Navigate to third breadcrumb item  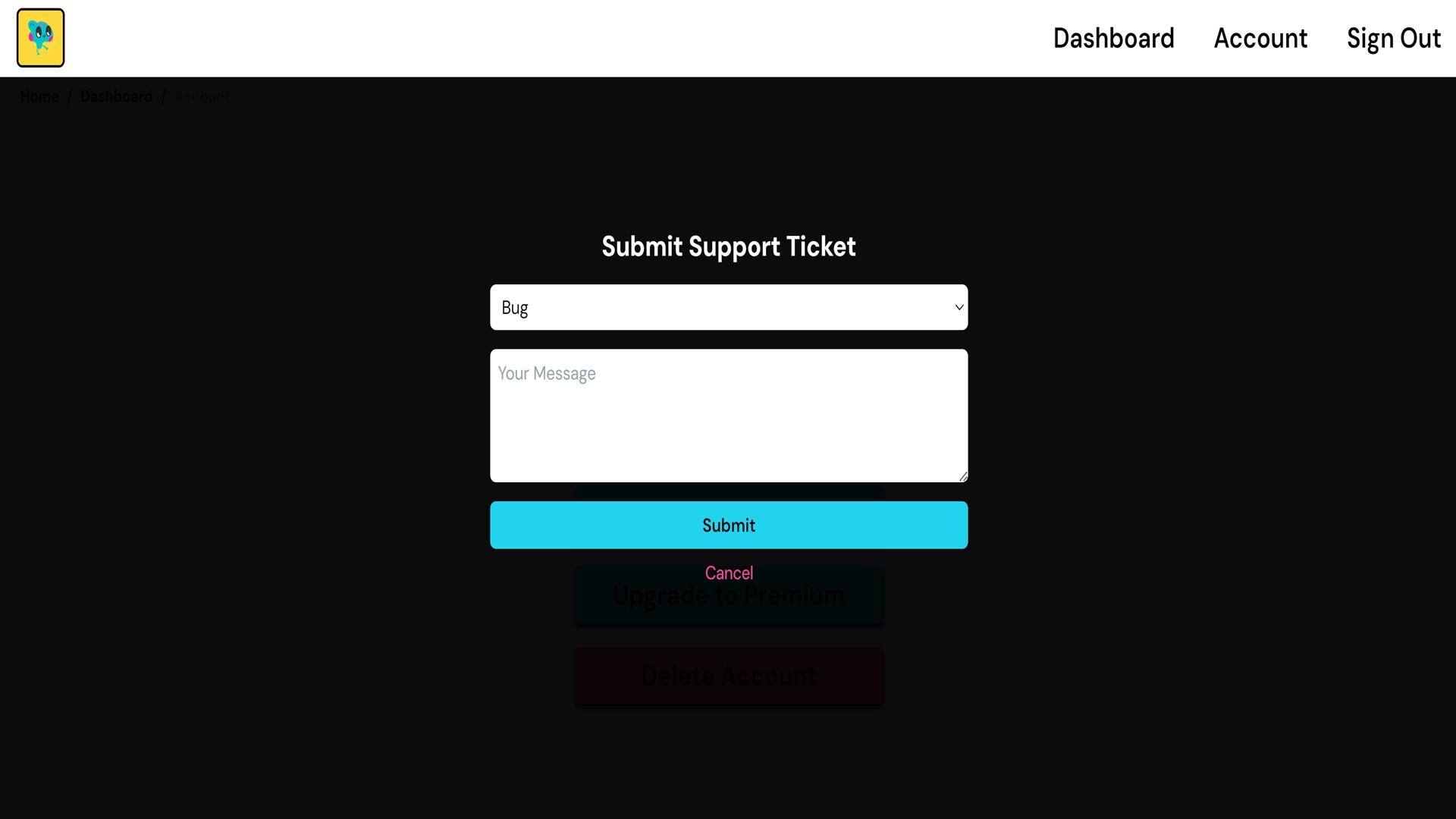point(201,96)
